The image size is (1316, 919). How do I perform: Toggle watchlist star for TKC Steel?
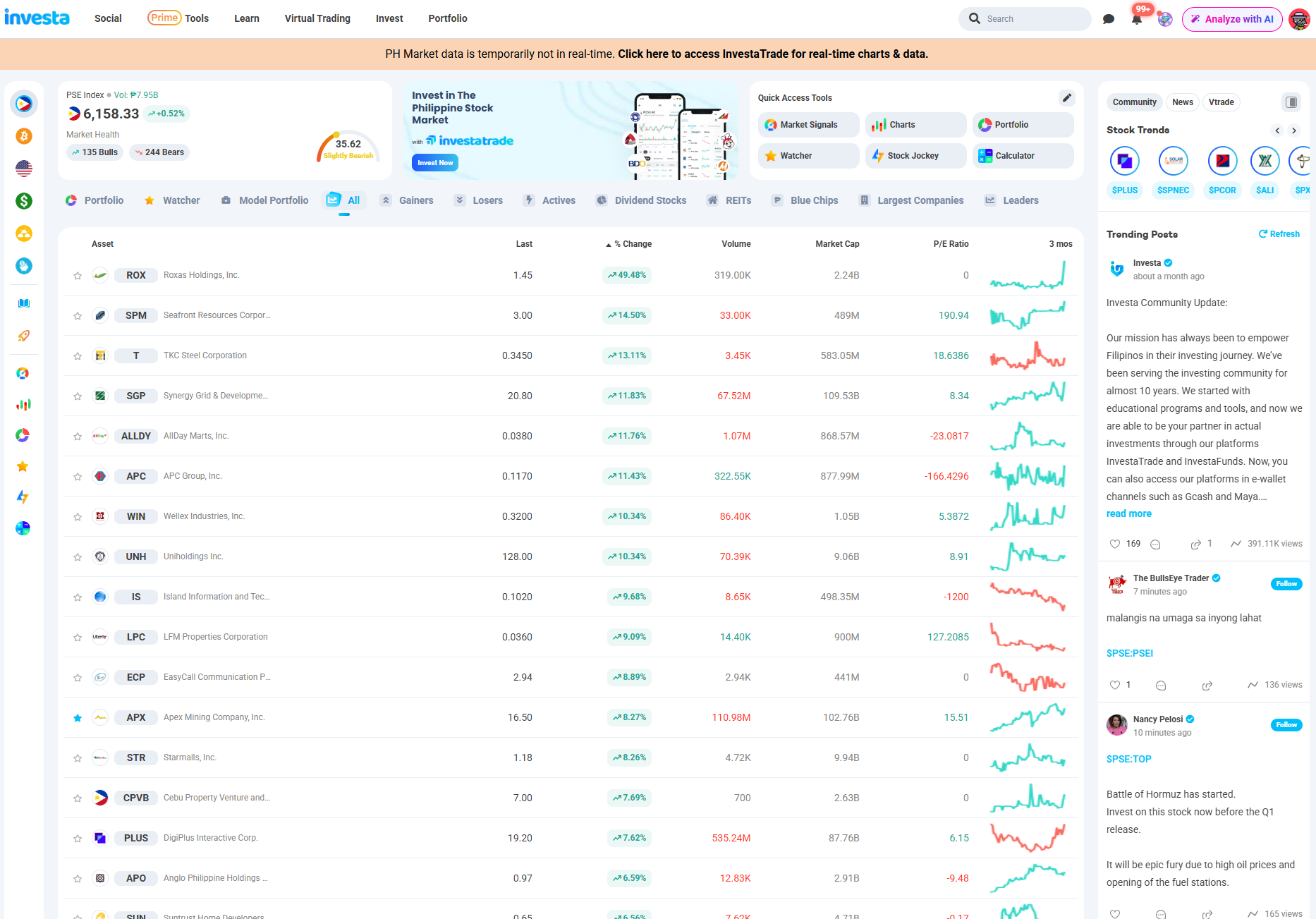point(78,356)
